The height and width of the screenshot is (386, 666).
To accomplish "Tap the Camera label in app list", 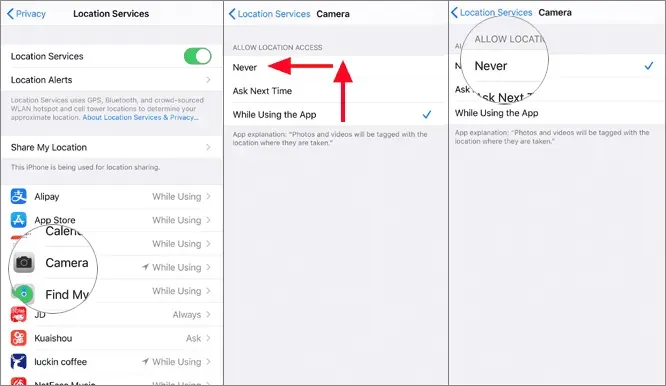I will (x=67, y=262).
